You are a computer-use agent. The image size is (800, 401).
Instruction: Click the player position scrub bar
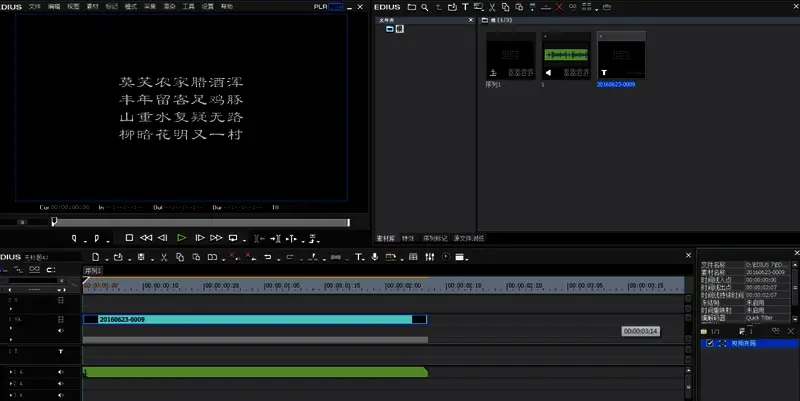click(x=200, y=222)
